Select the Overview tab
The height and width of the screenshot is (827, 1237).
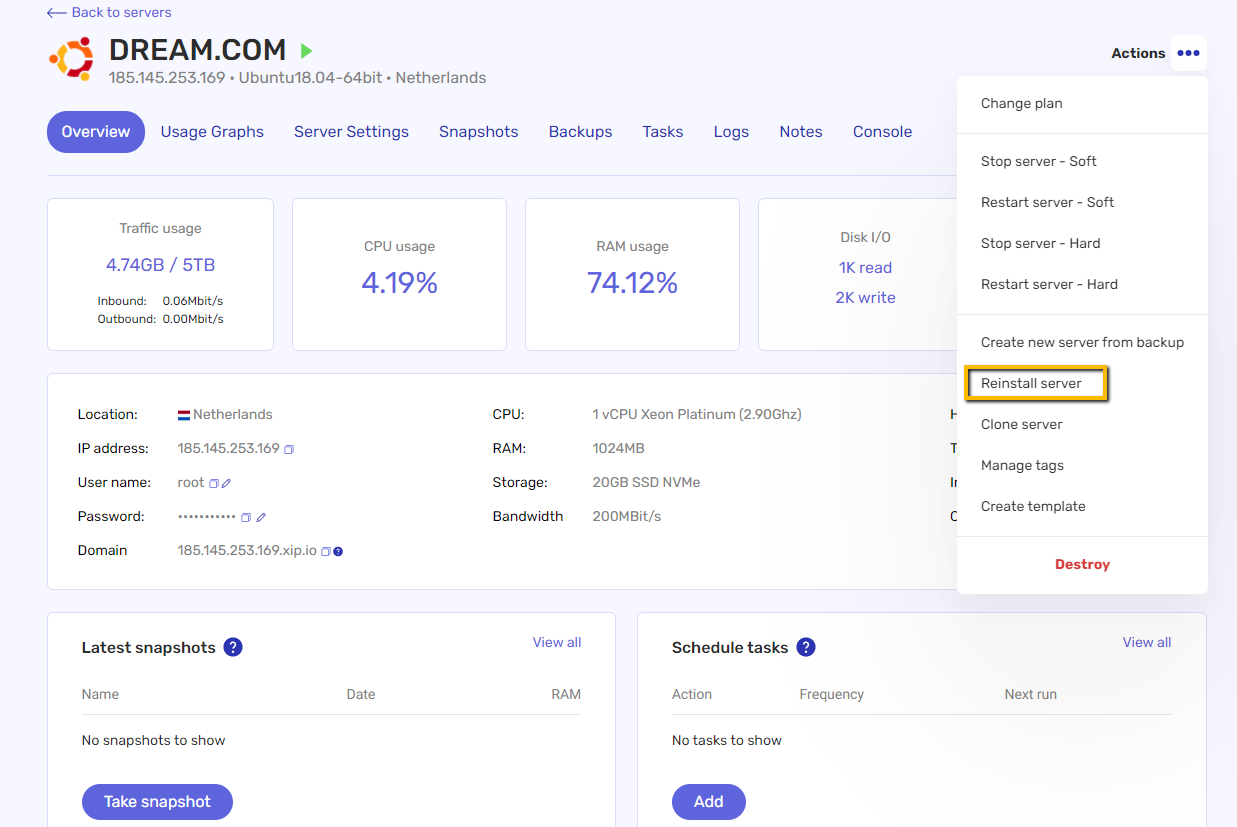pyautogui.click(x=96, y=132)
